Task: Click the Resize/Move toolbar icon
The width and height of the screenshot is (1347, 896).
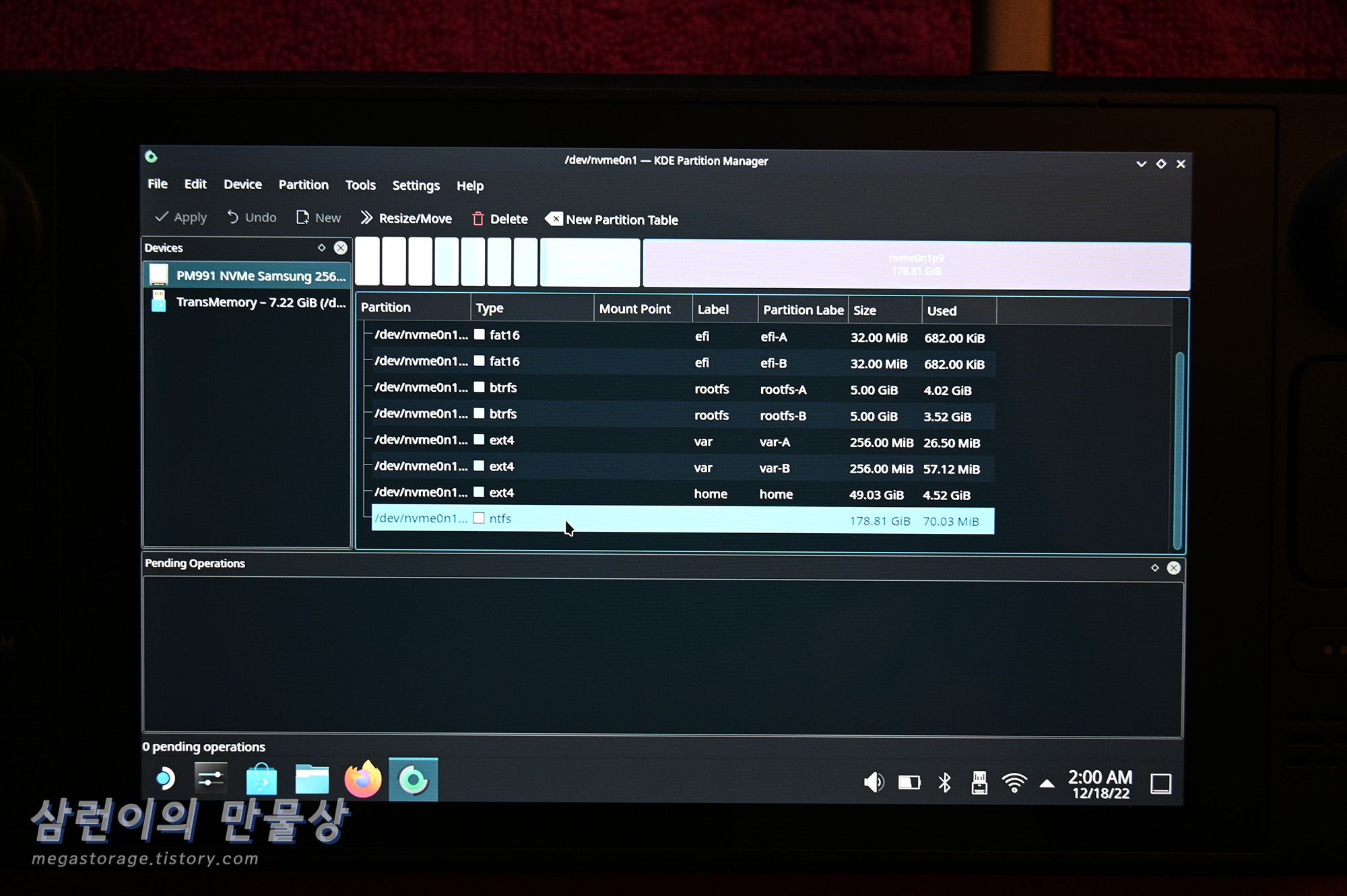Action: pos(366,217)
